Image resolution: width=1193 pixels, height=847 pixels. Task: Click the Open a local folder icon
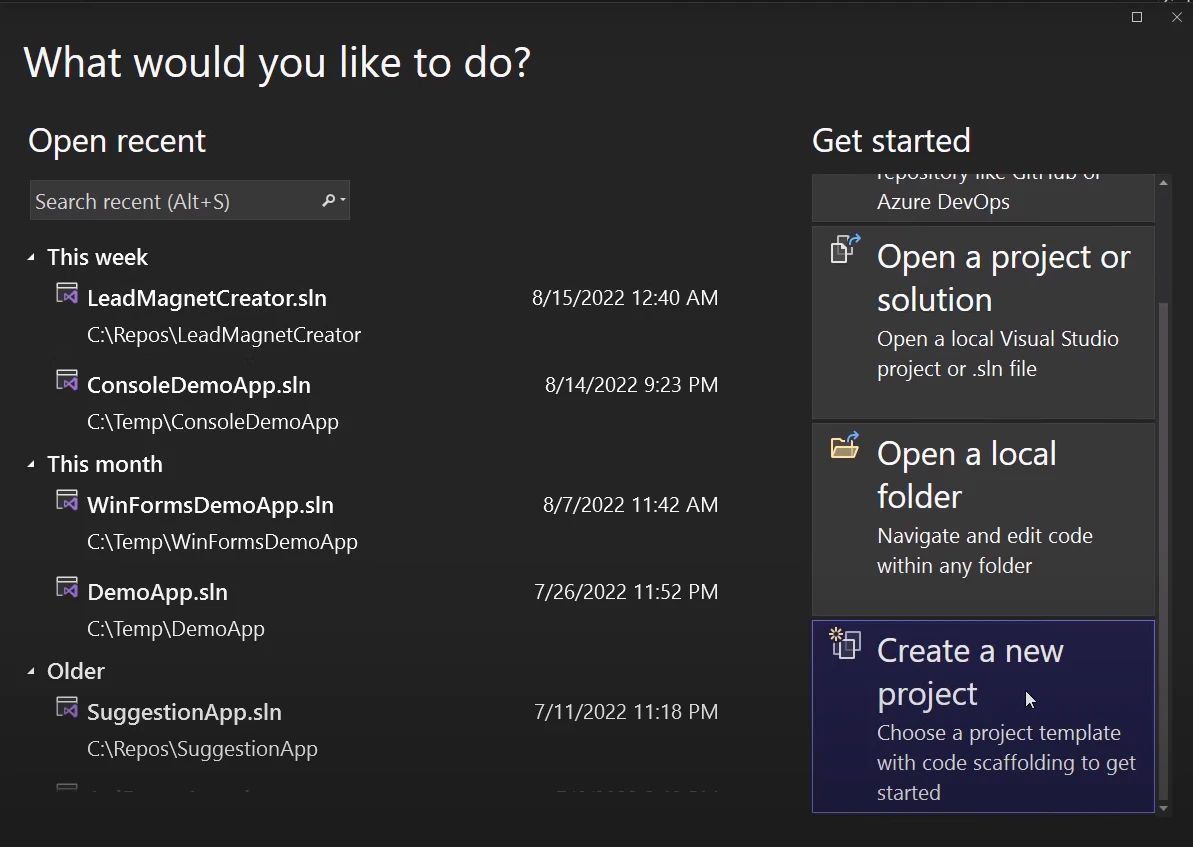(x=845, y=445)
